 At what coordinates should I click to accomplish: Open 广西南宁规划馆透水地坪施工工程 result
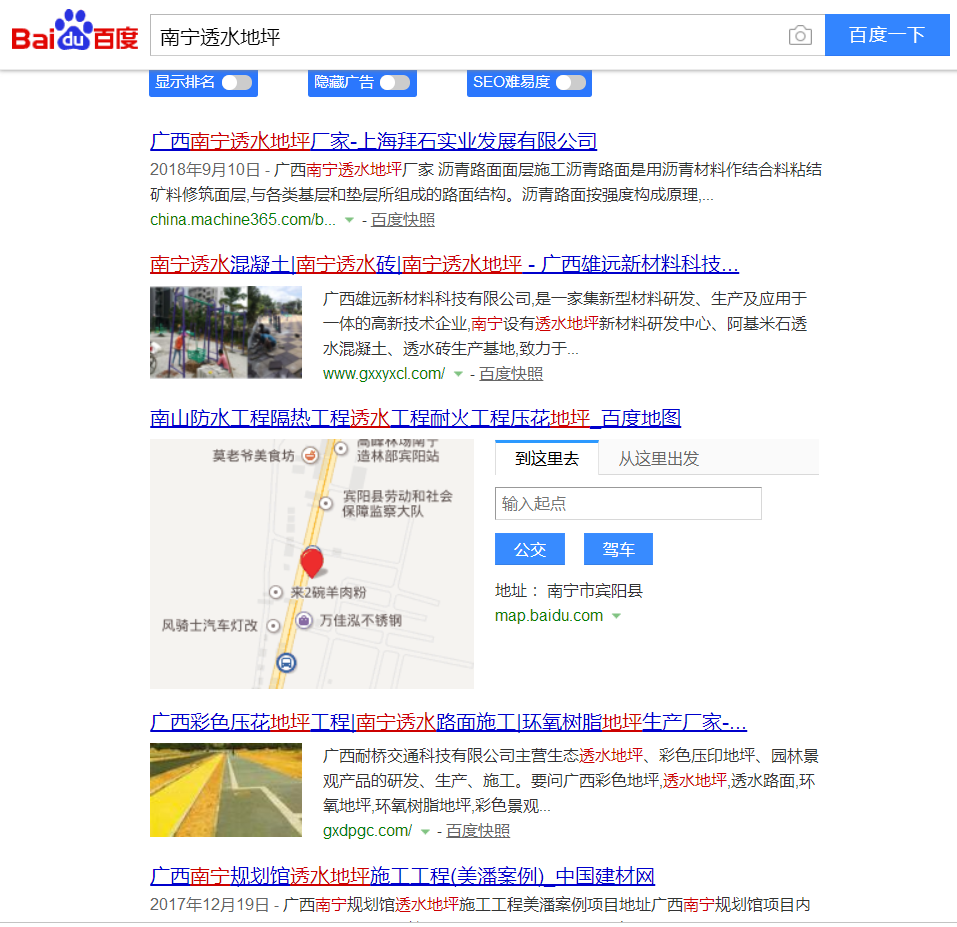click(x=402, y=876)
